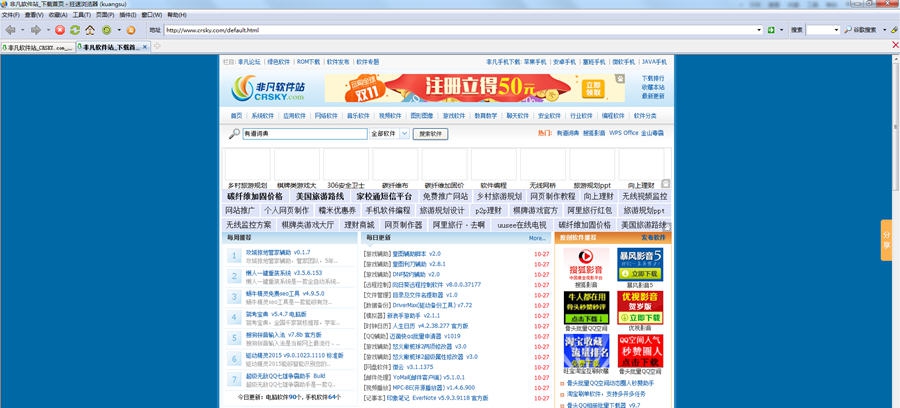Image resolution: width=900 pixels, height=408 pixels.
Task: Open the 暴风影音5 download thumbnail
Action: tap(640, 265)
